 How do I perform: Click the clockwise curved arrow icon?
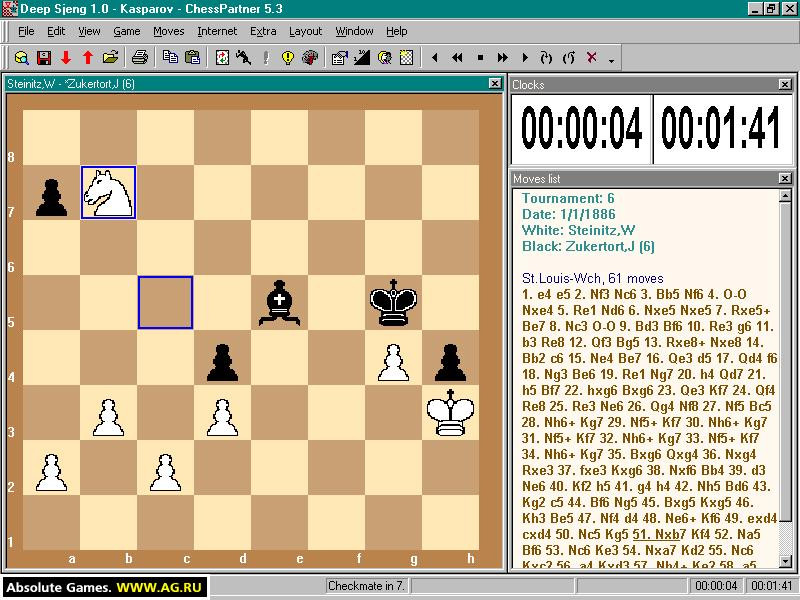coord(546,58)
